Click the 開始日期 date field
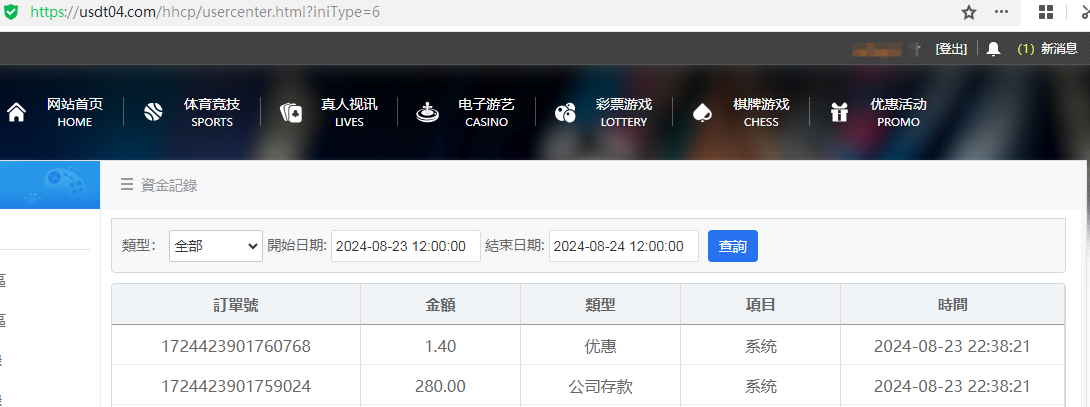 click(405, 246)
